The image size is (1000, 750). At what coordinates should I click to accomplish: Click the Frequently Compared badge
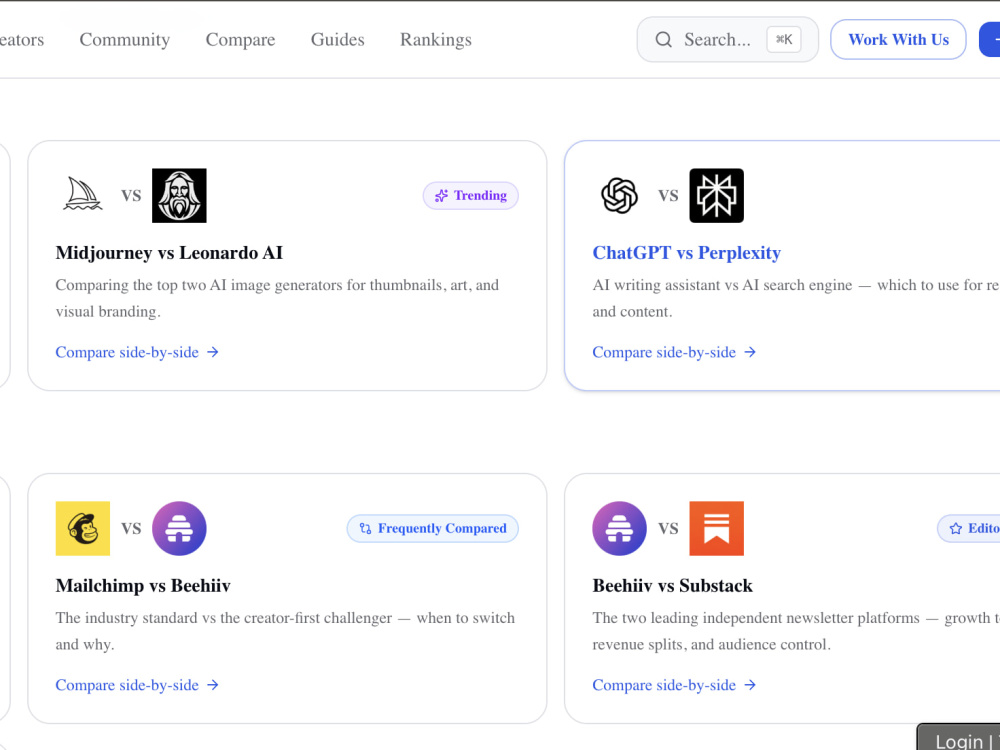point(432,529)
